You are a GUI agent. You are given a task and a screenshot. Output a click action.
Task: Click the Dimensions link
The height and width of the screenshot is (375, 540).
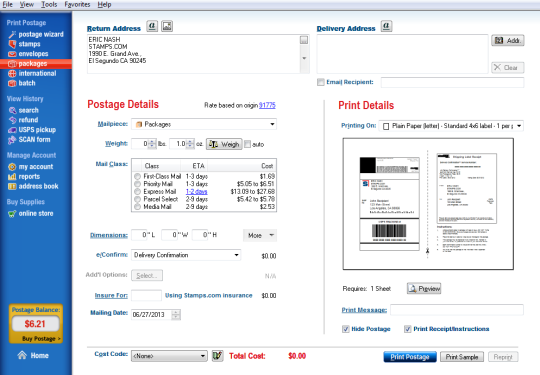point(109,236)
